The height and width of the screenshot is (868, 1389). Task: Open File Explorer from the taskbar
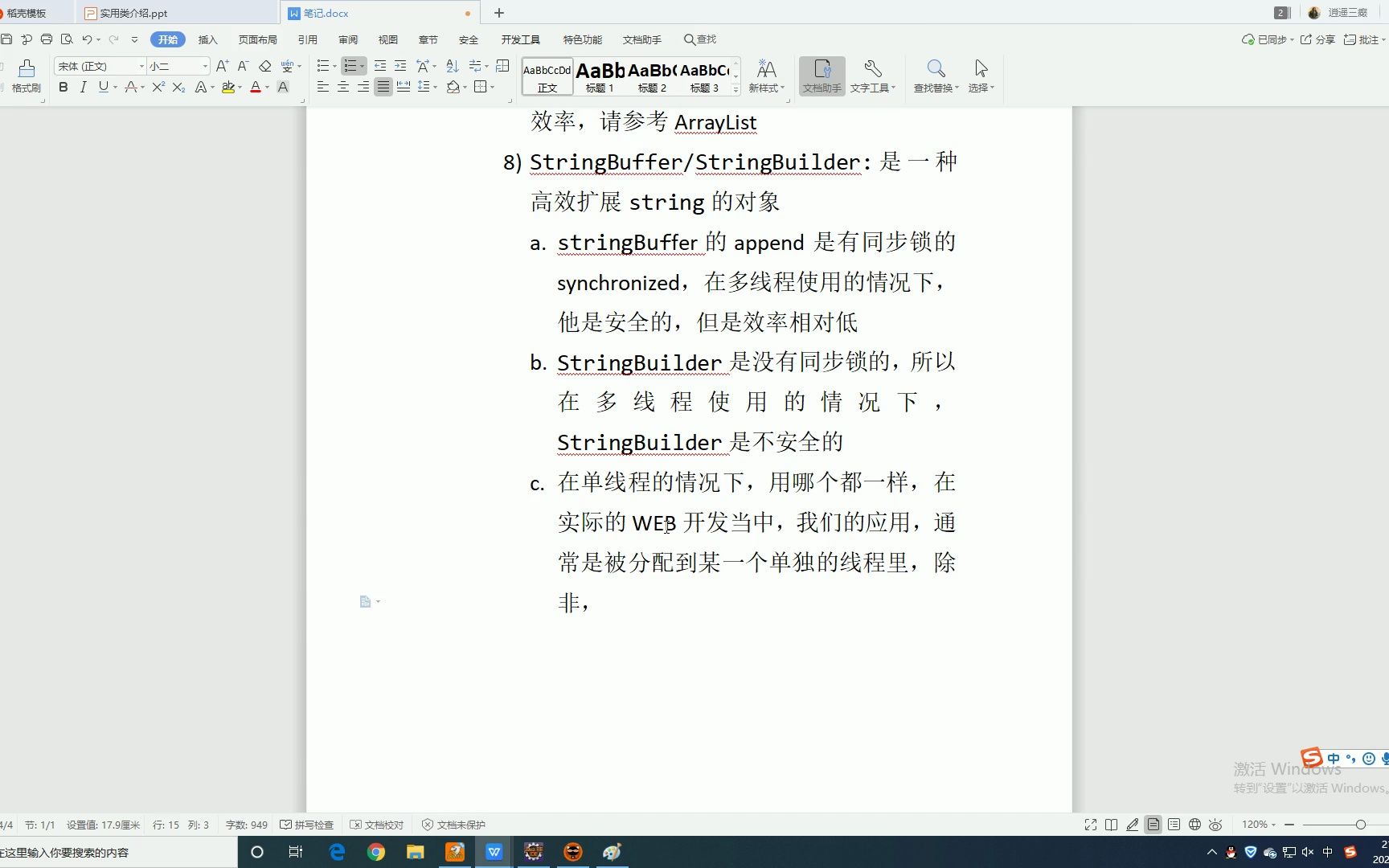415,852
